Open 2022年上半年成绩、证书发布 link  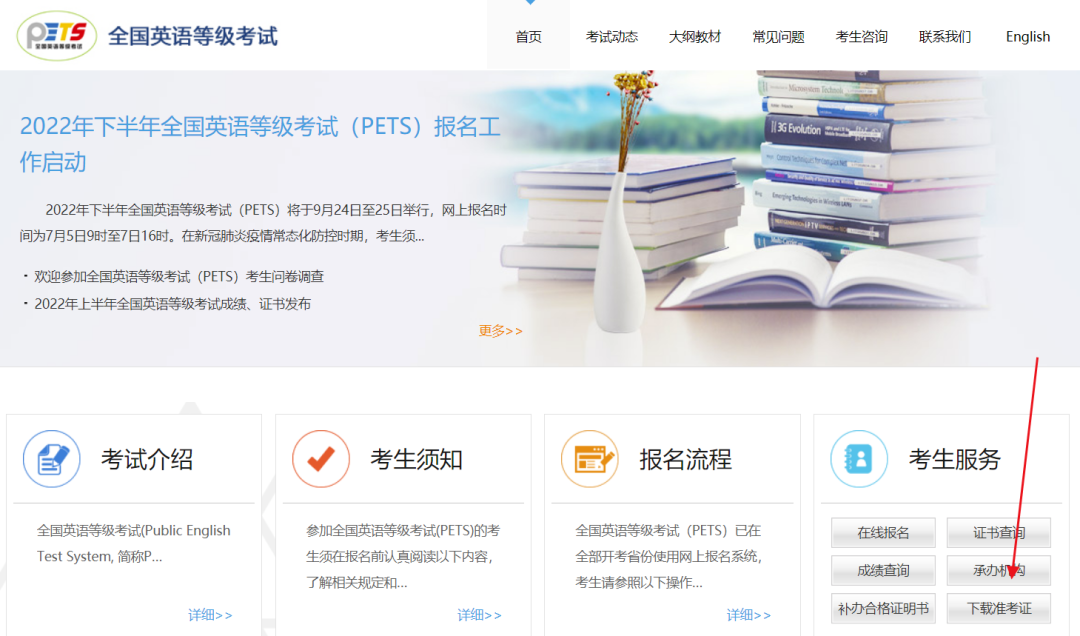pos(172,304)
